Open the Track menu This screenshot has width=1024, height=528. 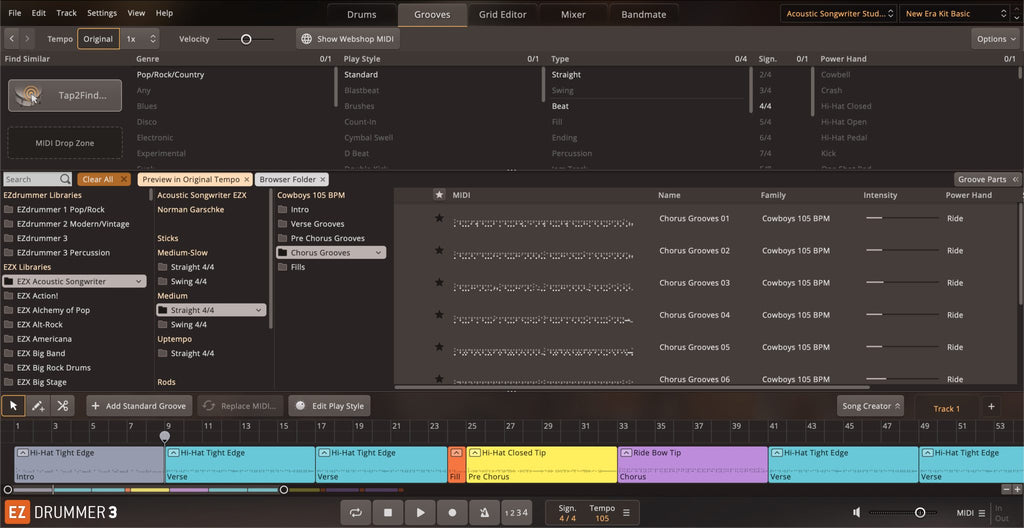click(66, 13)
